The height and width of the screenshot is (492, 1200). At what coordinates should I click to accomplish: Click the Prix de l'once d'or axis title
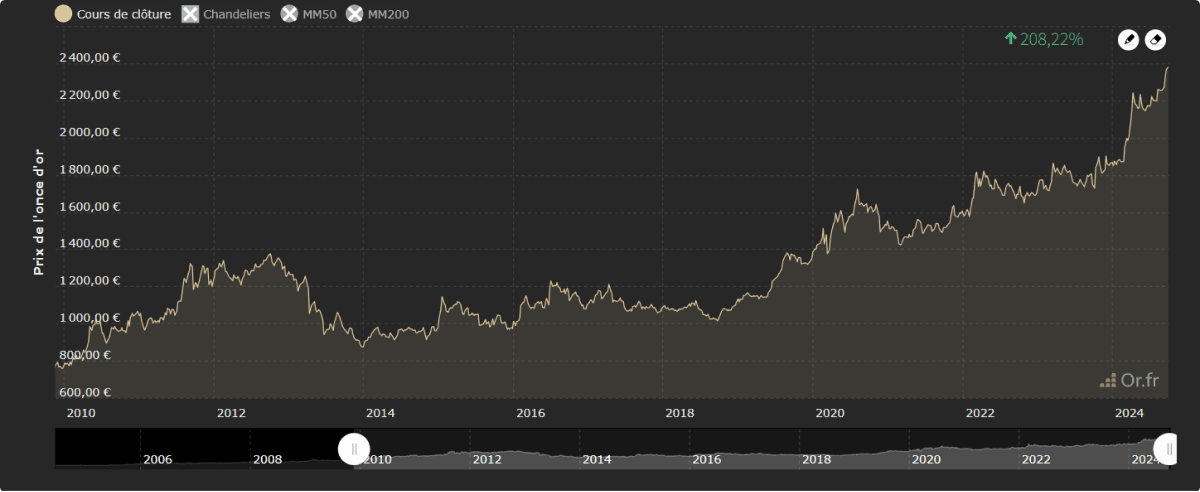[39, 211]
